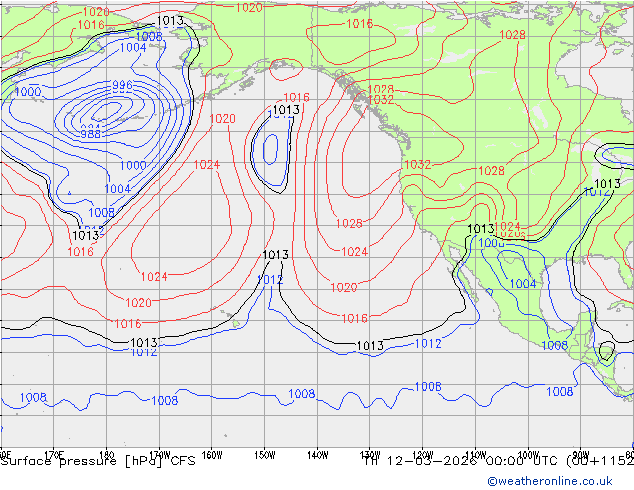Click the 1008 label over Central America
The height and width of the screenshot is (490, 634).
pyautogui.click(x=554, y=345)
